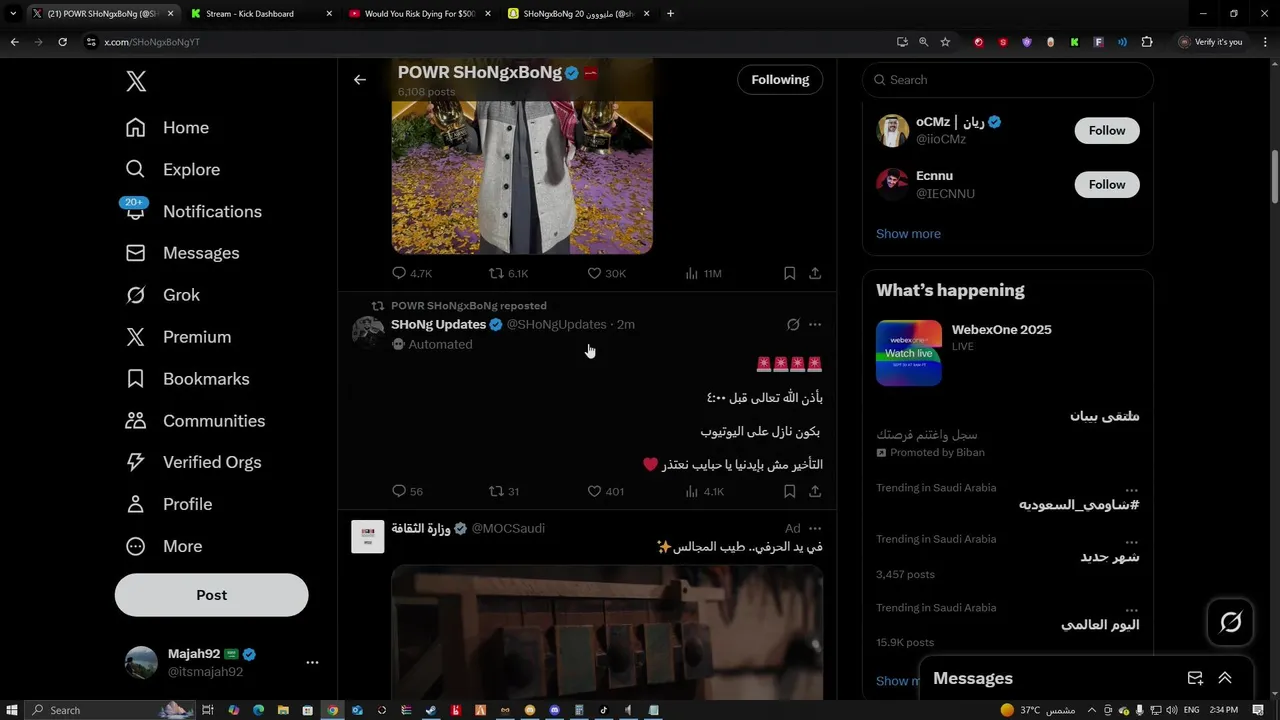Viewport: 1280px width, 720px height.
Task: Open more options on the MOCSaudi ad
Action: tap(815, 528)
